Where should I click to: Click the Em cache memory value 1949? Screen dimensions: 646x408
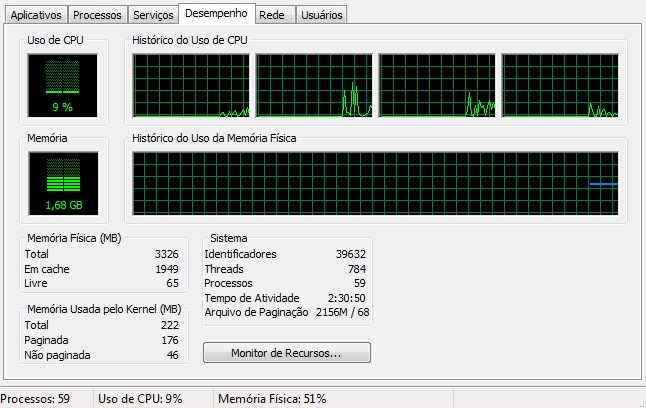point(167,269)
